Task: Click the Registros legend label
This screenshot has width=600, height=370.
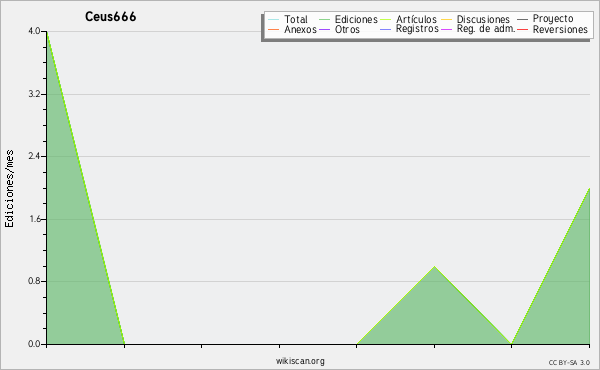Action: coord(417,29)
